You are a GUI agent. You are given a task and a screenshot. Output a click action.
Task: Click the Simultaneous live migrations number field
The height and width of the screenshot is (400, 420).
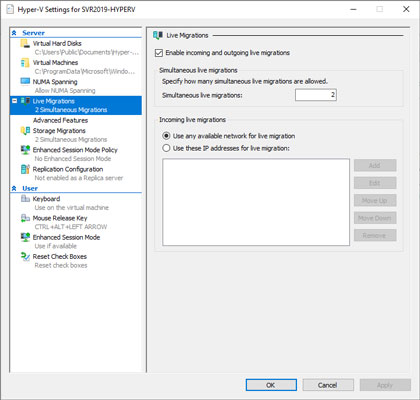pos(316,95)
